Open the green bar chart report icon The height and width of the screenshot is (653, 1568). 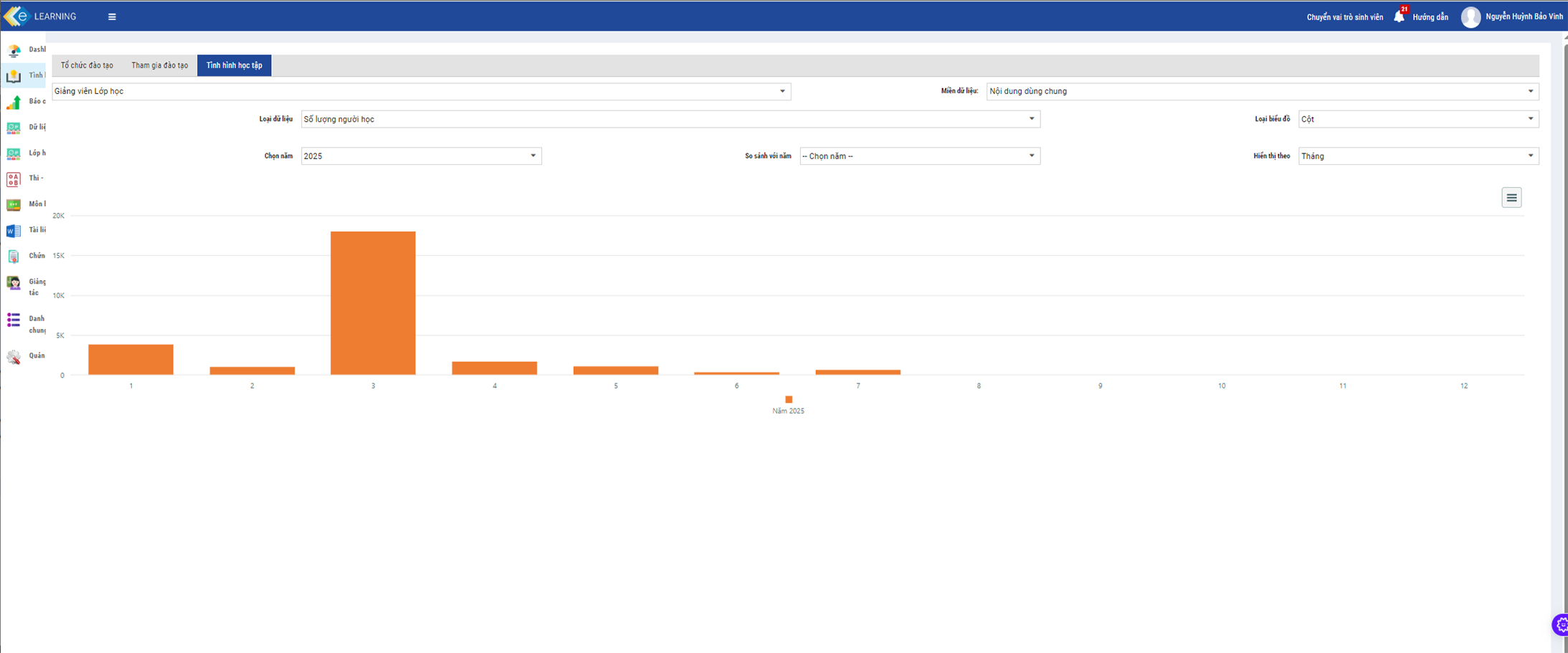[14, 103]
